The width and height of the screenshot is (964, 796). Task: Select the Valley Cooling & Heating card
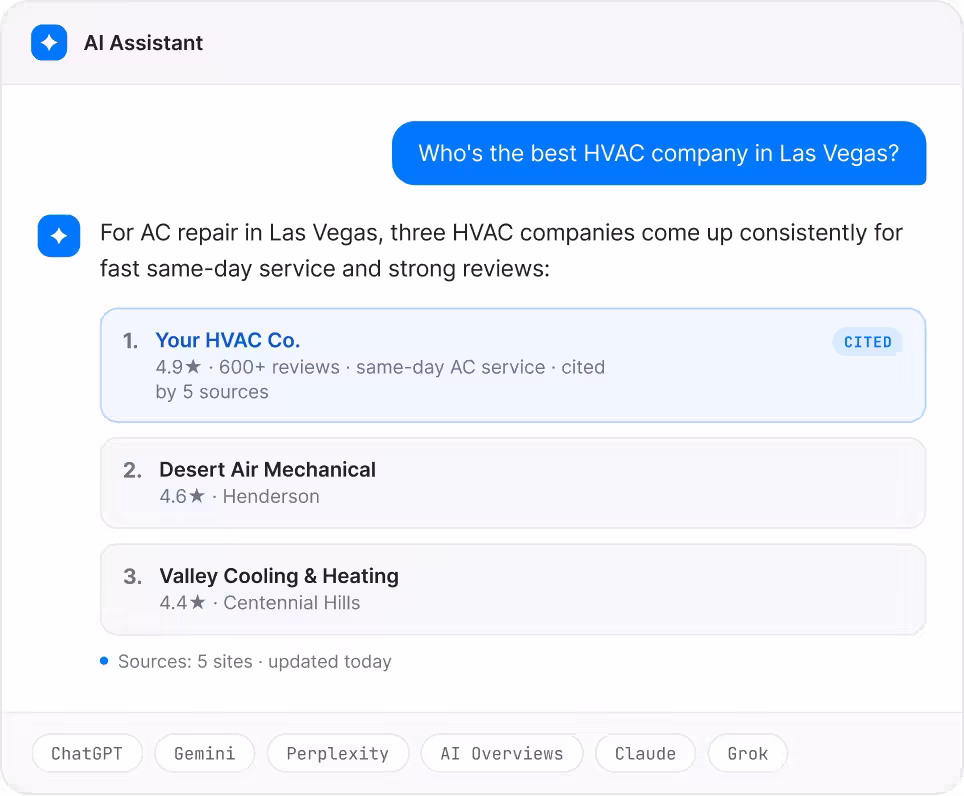(513, 589)
